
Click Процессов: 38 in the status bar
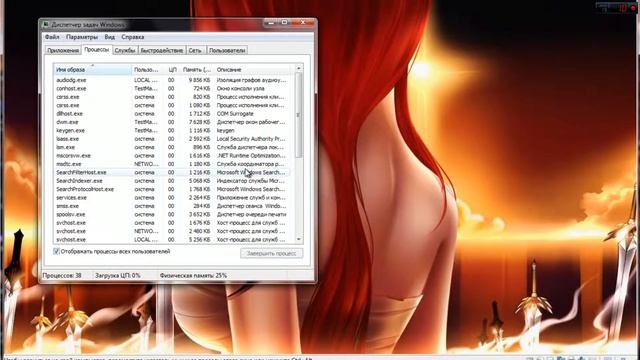click(x=62, y=276)
